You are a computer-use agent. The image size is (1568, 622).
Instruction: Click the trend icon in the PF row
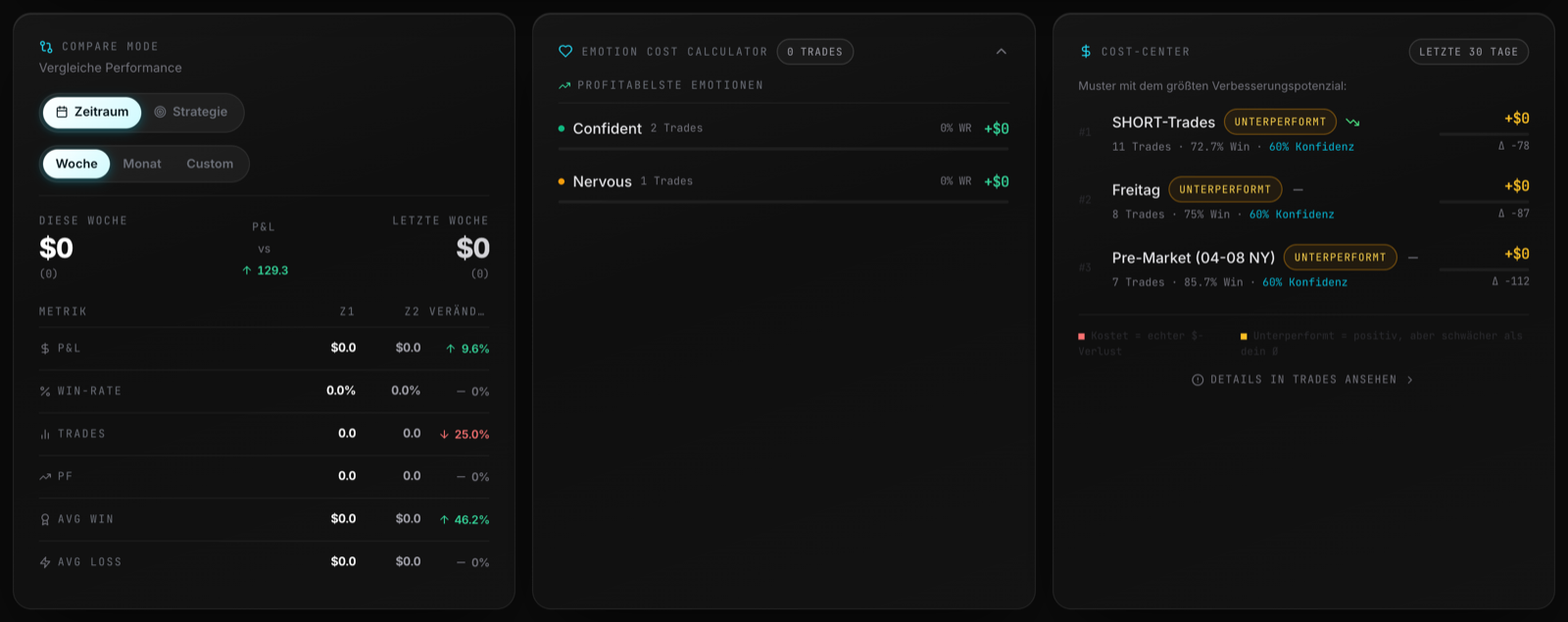(x=45, y=477)
